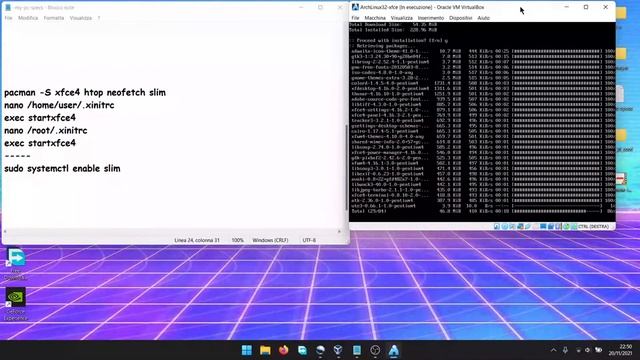Click inside the Arch Linux VM terminal output
The width and height of the screenshot is (640, 360).
482,122
